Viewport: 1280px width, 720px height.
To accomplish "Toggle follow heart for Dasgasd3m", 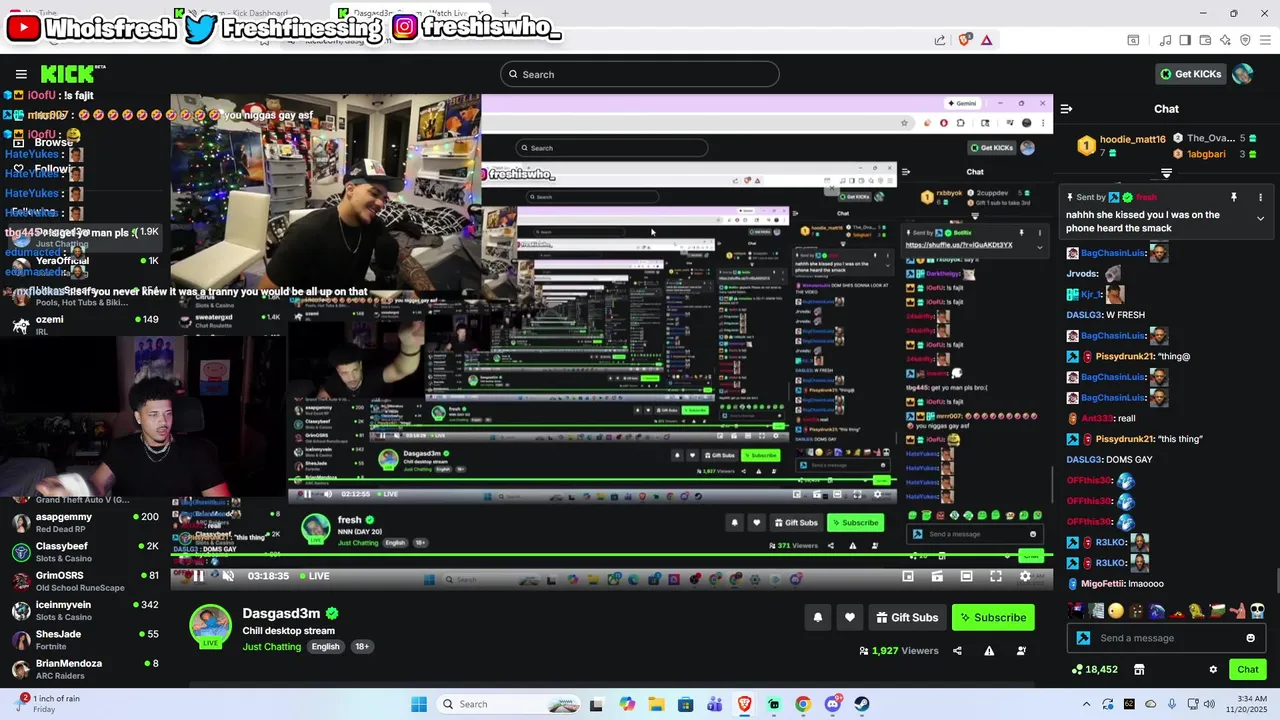I will tap(850, 617).
